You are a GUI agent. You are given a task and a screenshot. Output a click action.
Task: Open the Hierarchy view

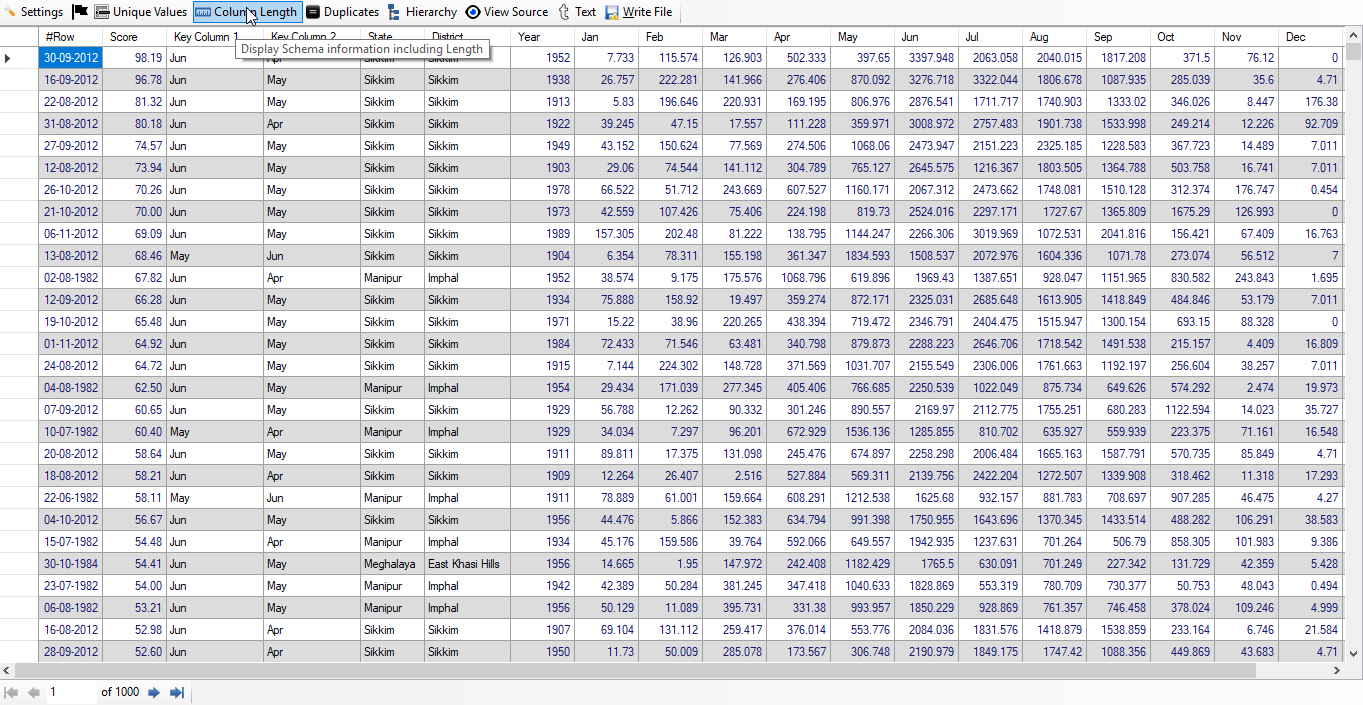coord(422,12)
